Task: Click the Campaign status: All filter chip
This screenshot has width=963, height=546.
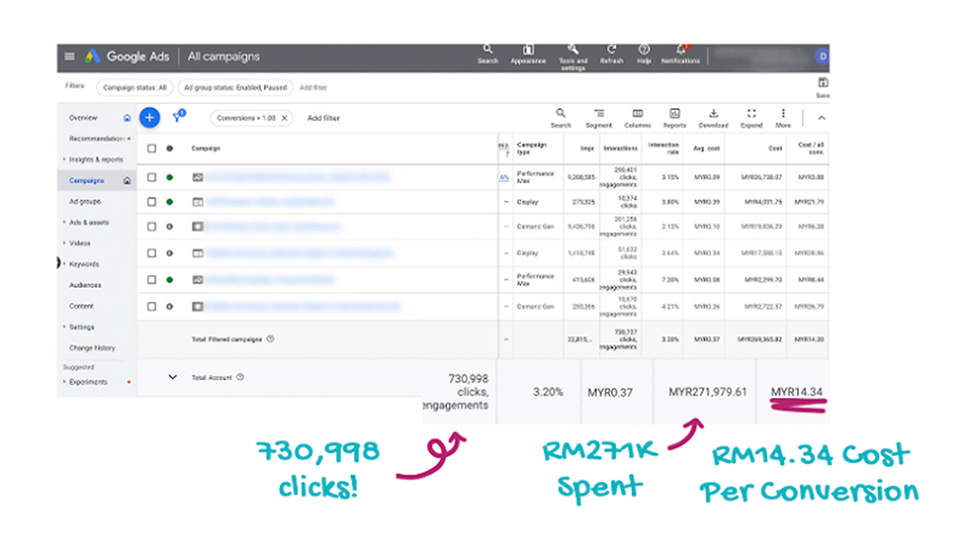Action: [x=135, y=87]
